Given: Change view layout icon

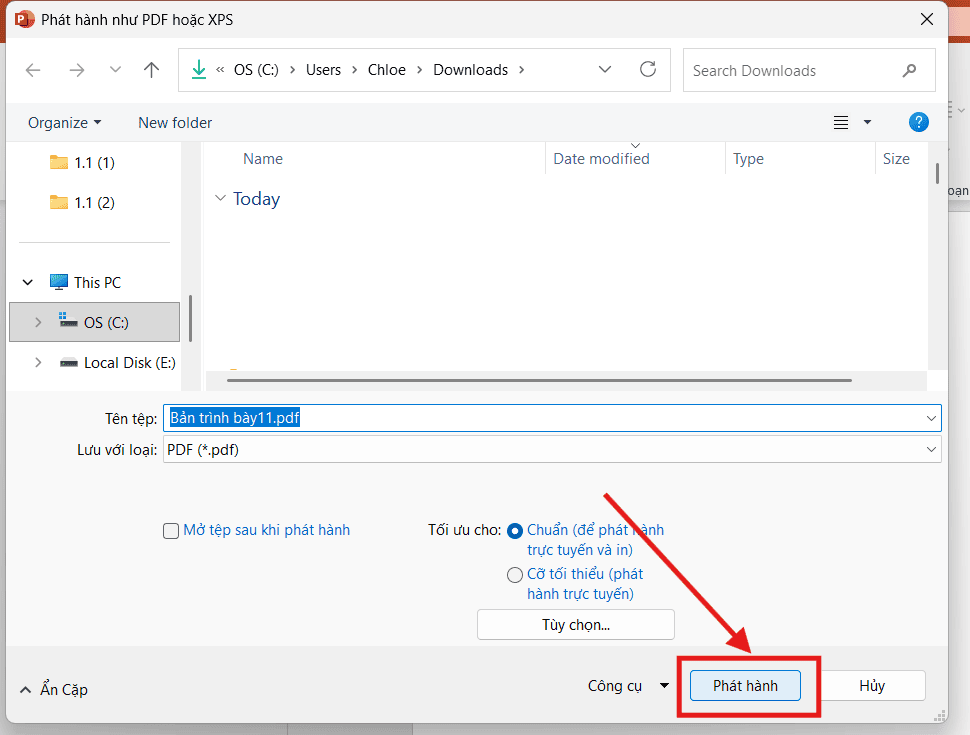Looking at the screenshot, I should [841, 122].
